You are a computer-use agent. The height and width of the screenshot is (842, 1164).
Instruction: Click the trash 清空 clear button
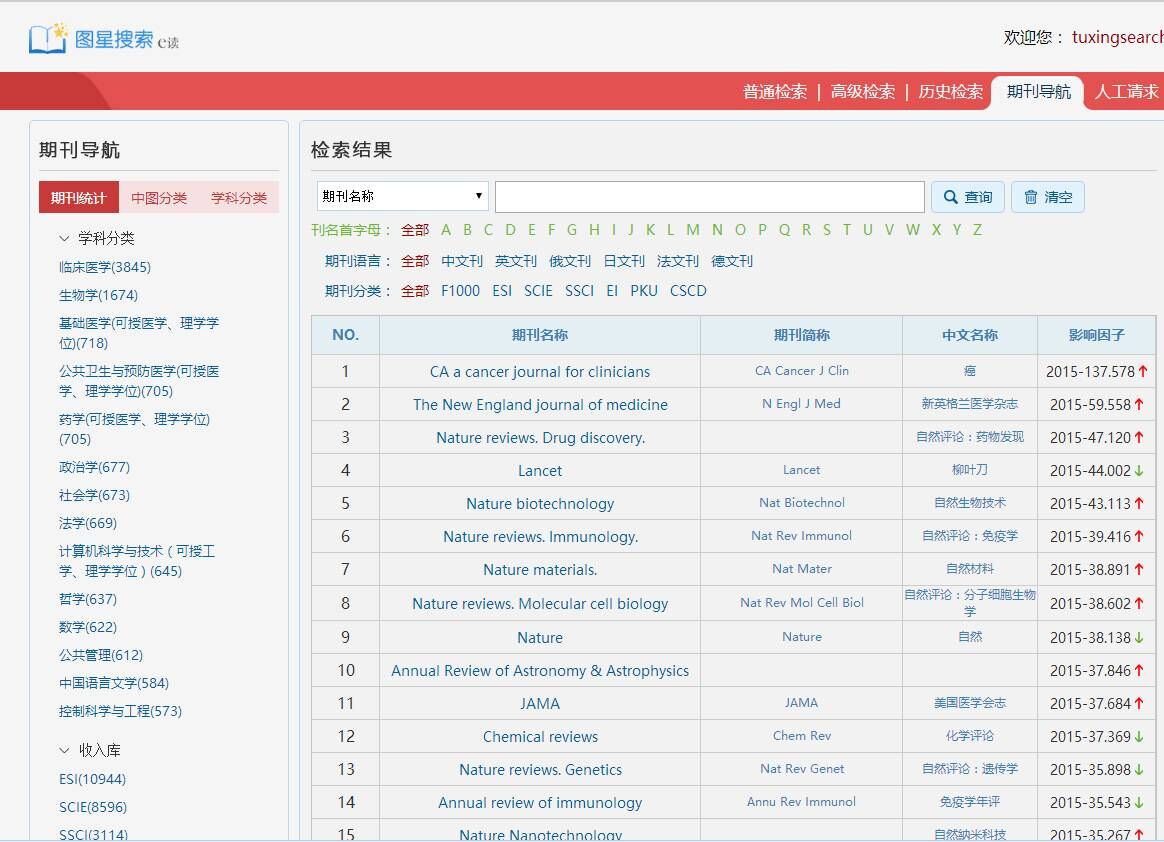1047,197
